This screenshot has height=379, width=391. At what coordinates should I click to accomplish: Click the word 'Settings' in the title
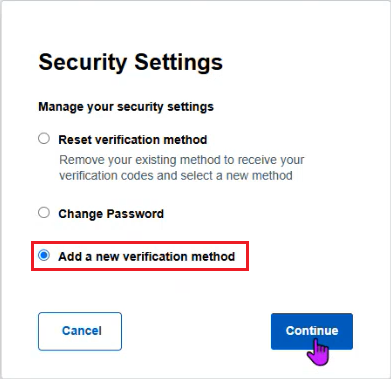(x=178, y=62)
